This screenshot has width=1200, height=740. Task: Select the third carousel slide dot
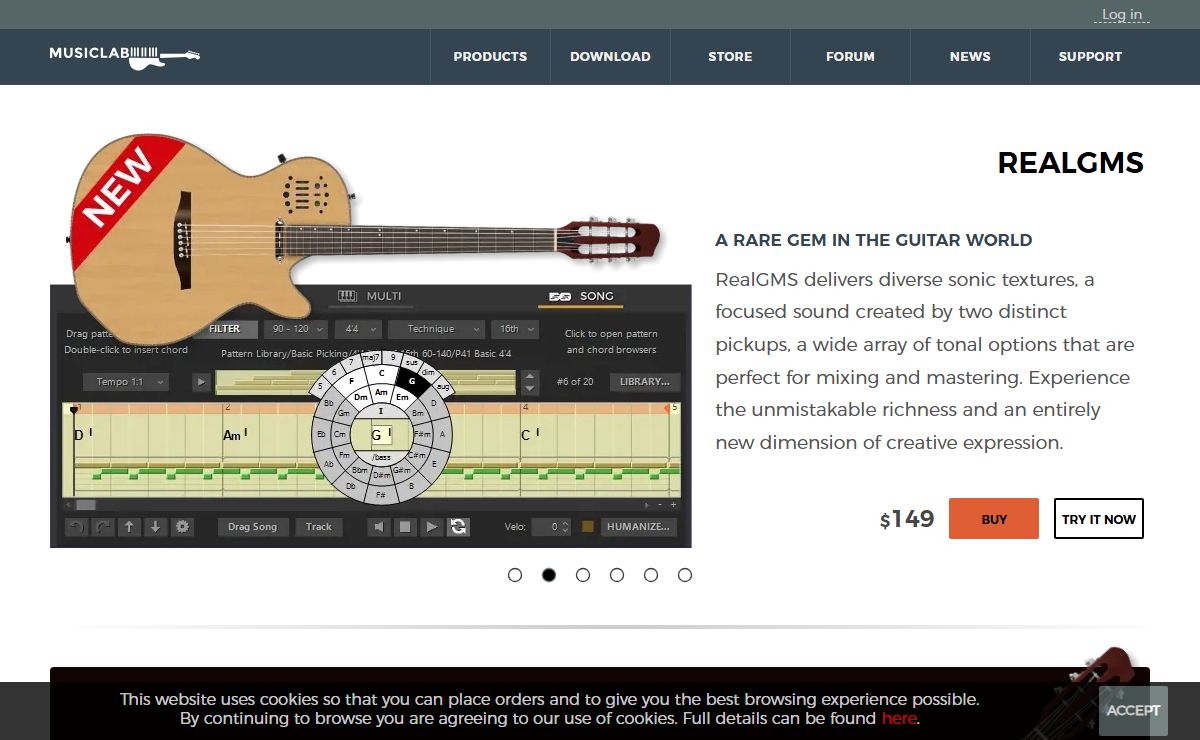click(x=583, y=575)
